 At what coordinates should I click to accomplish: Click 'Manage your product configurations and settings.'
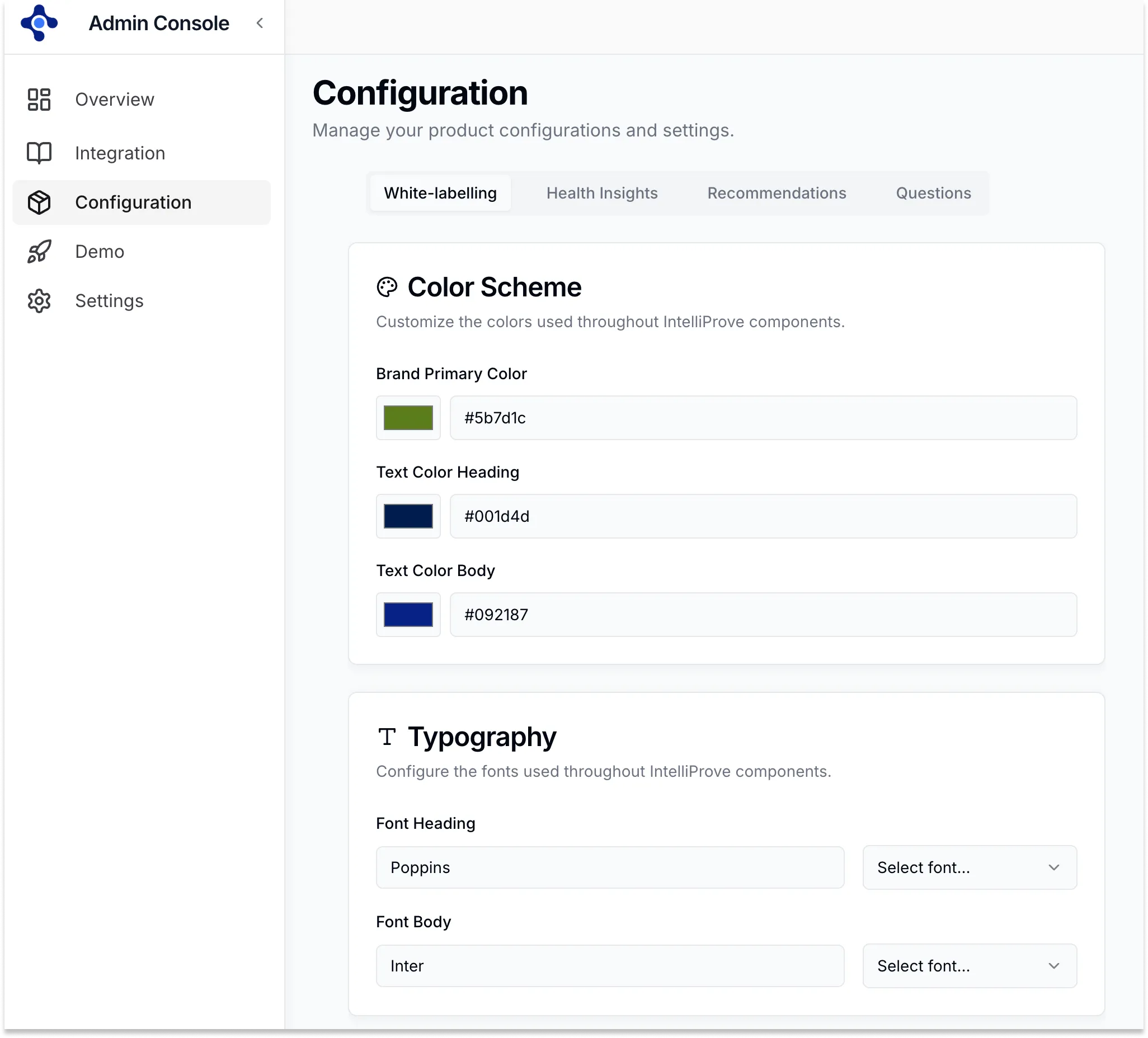[x=523, y=130]
